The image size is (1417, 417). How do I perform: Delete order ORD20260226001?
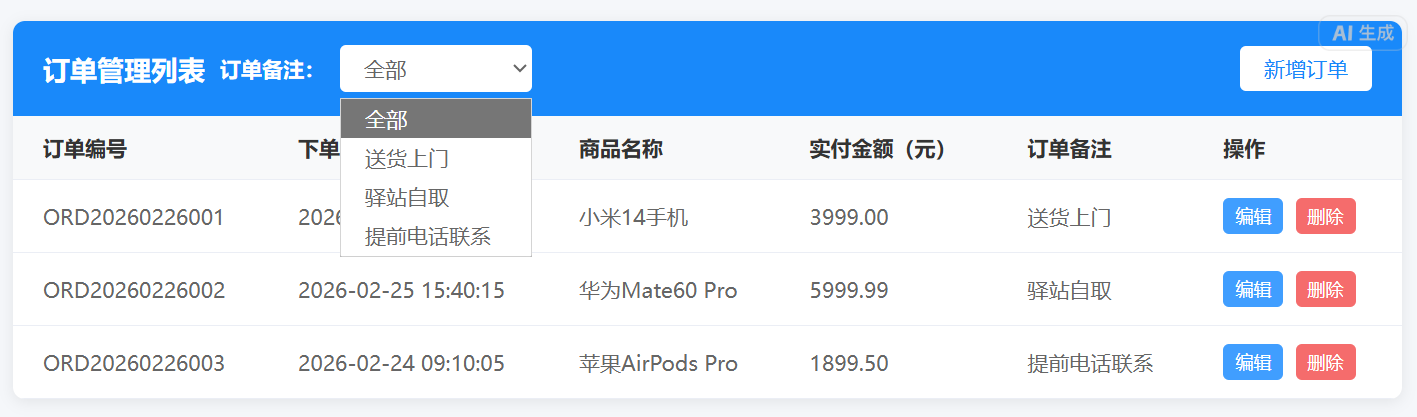tap(1325, 216)
